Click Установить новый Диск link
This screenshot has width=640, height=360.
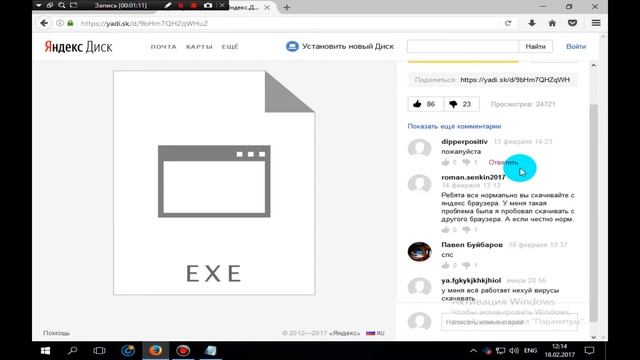348,47
